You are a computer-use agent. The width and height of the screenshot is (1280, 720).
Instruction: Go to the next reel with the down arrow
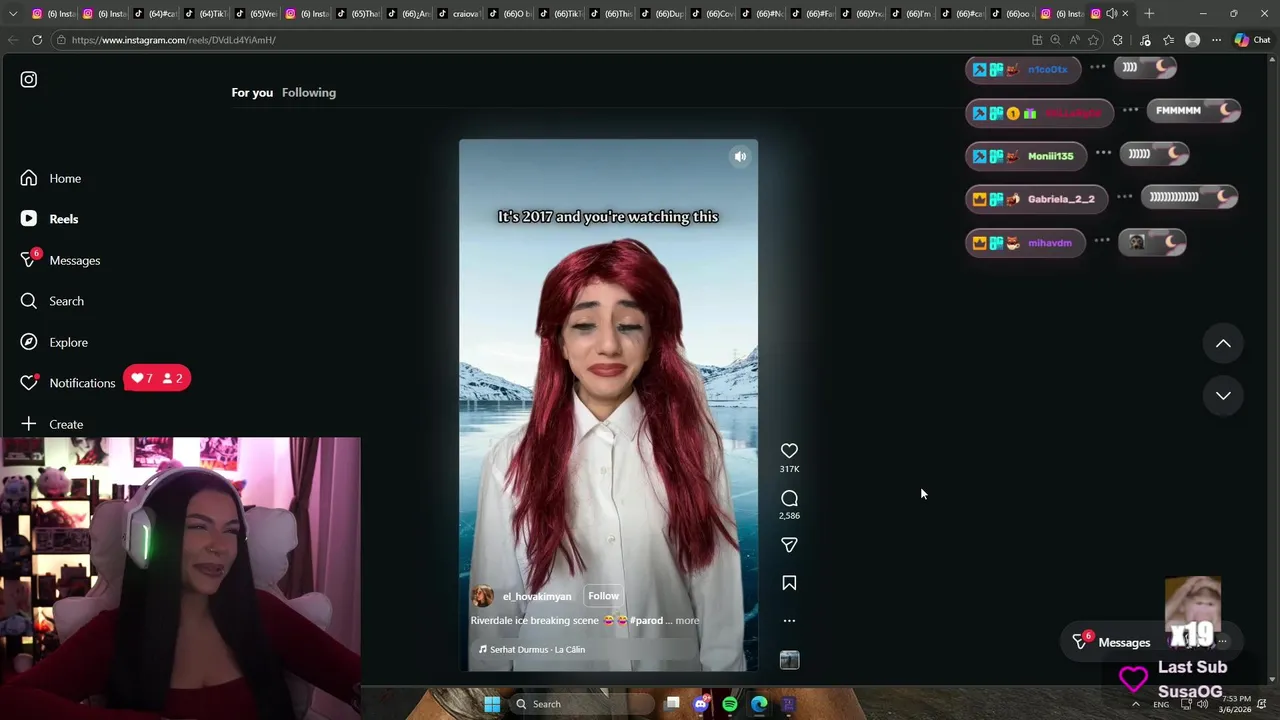click(1223, 395)
